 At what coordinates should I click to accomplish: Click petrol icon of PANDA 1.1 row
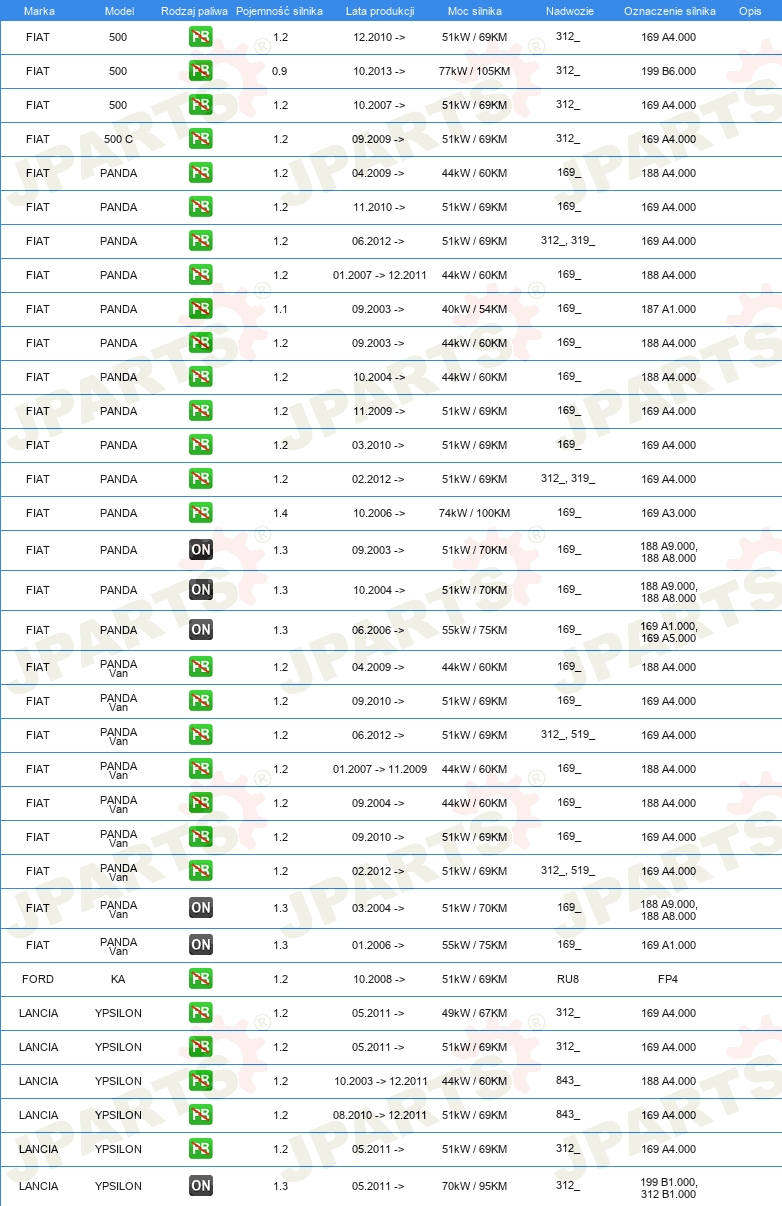[x=201, y=309]
